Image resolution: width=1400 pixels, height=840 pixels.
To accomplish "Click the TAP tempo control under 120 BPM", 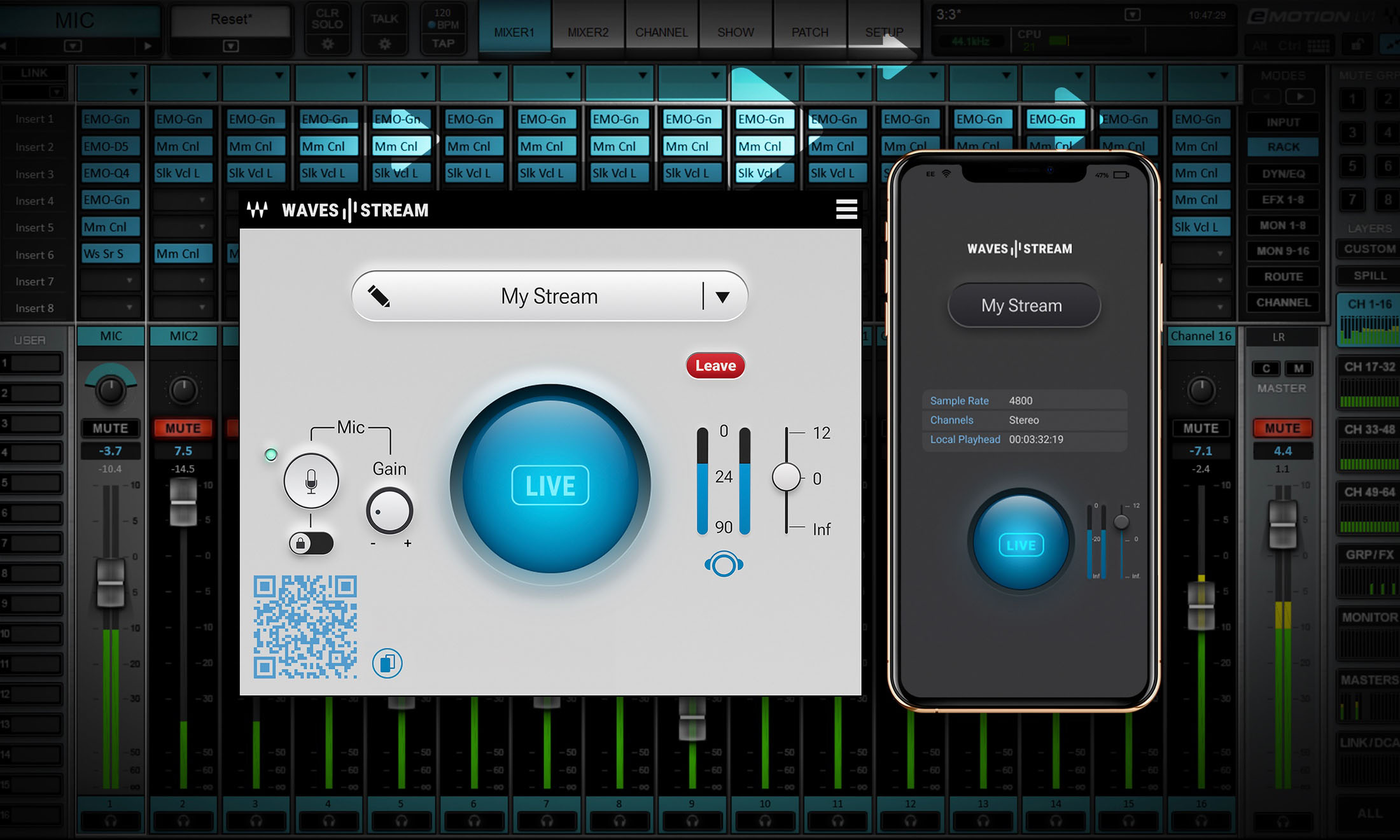I will (x=444, y=43).
